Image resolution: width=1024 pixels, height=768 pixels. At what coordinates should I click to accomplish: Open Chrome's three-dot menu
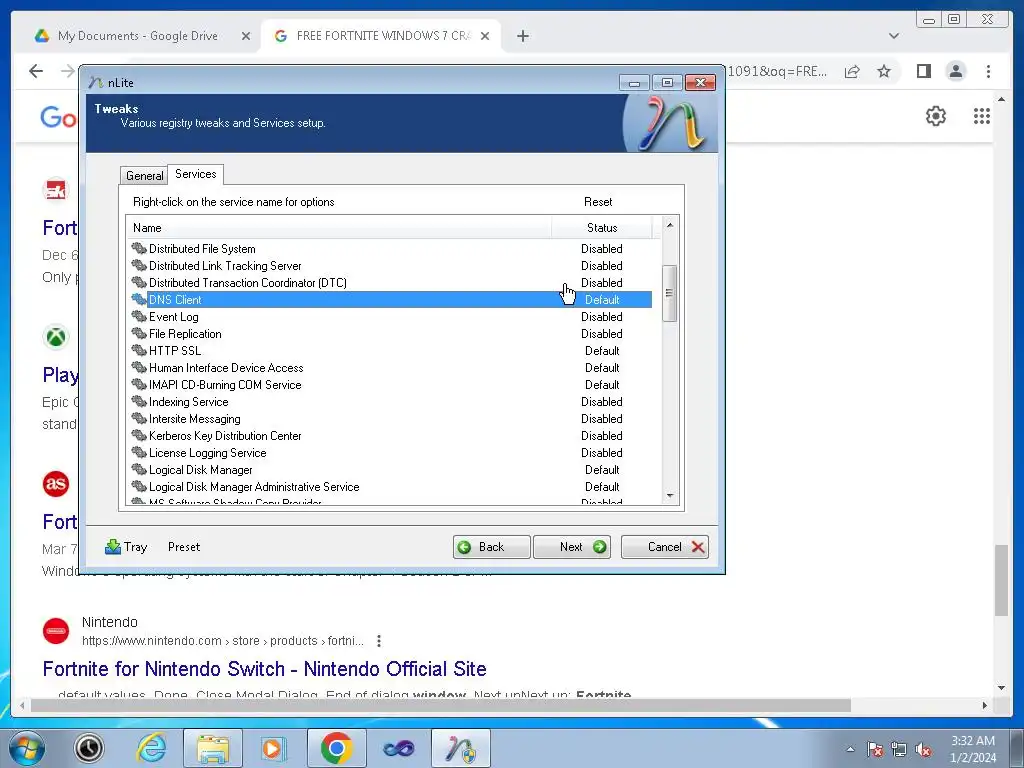click(x=988, y=71)
